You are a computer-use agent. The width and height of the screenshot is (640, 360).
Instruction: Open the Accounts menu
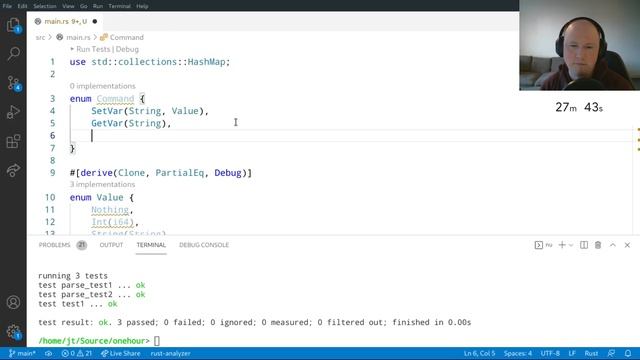point(13,302)
